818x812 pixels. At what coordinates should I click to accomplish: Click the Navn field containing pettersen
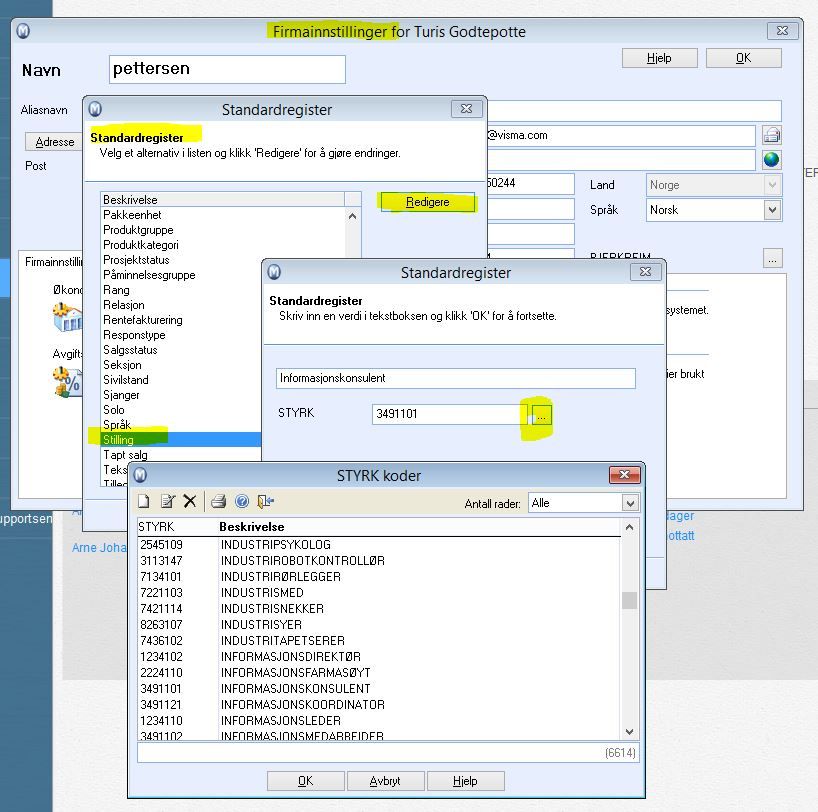[x=227, y=69]
